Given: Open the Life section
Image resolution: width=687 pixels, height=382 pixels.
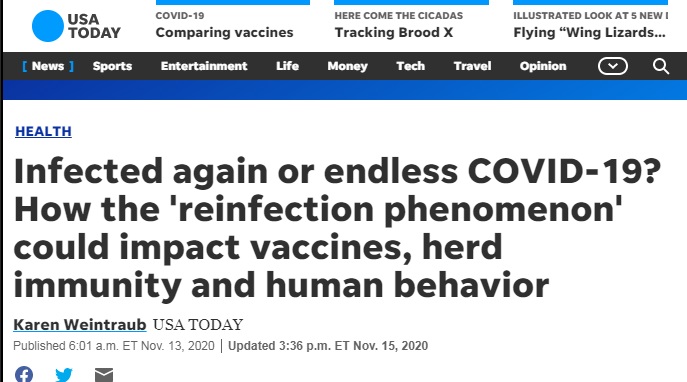Looking at the screenshot, I should pyautogui.click(x=287, y=66).
